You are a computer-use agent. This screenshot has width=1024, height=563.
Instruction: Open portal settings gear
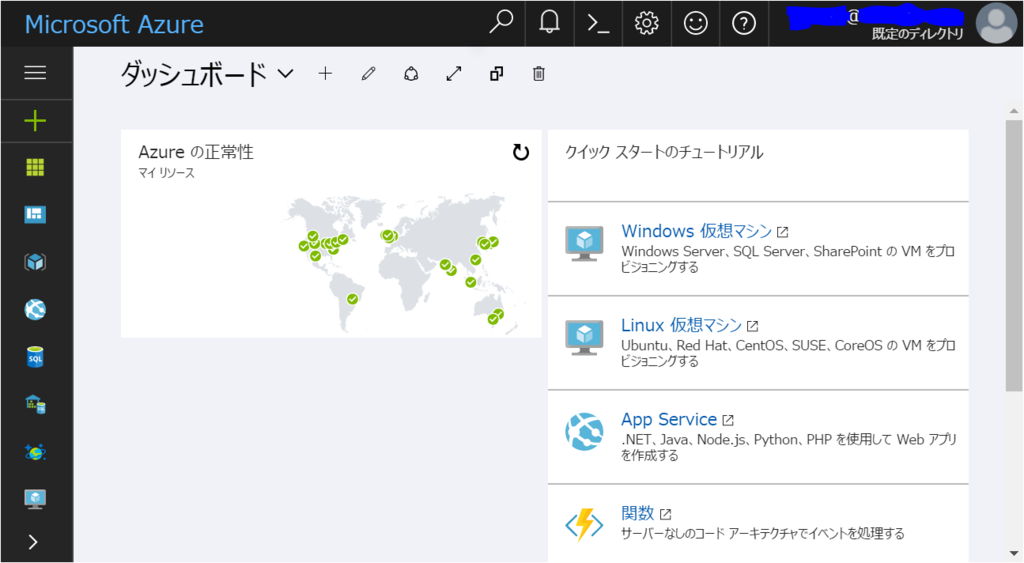pyautogui.click(x=647, y=24)
